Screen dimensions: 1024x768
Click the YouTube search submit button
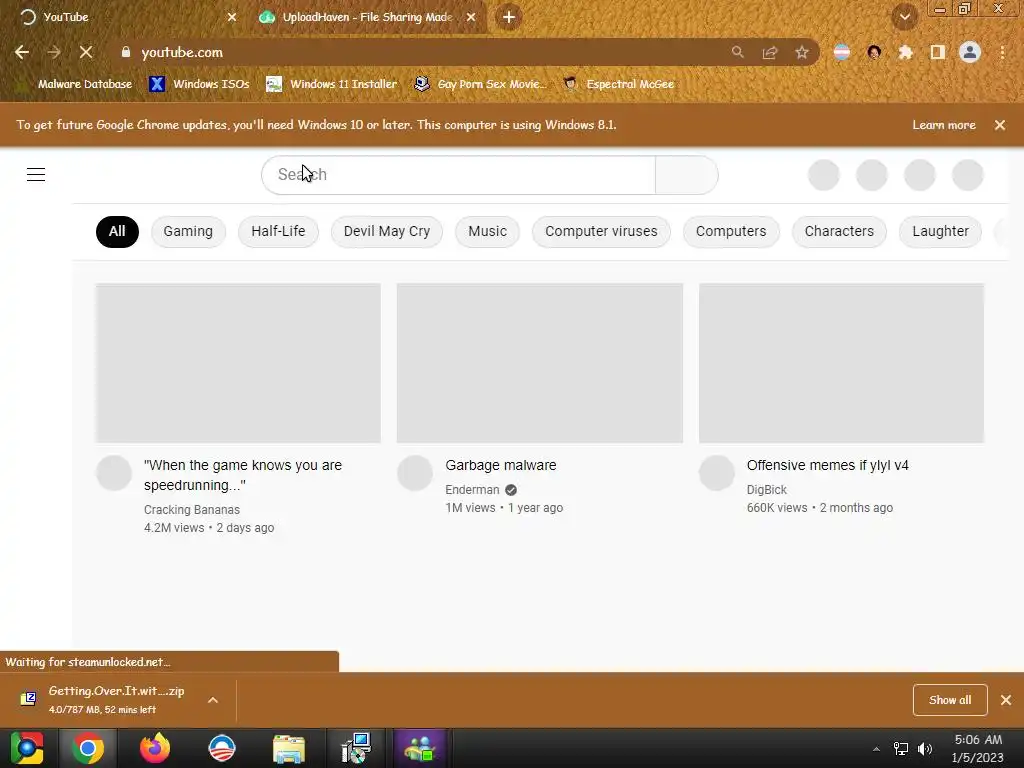click(x=686, y=175)
